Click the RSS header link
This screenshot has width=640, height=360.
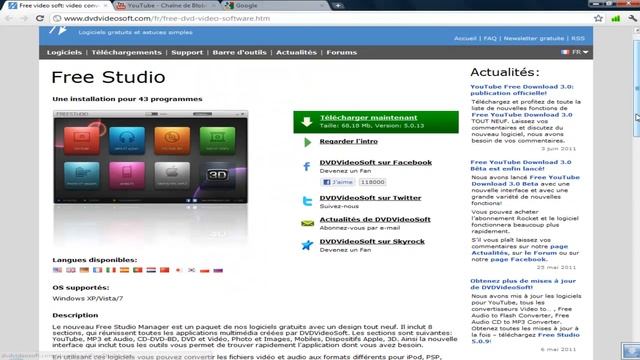pyautogui.click(x=578, y=38)
